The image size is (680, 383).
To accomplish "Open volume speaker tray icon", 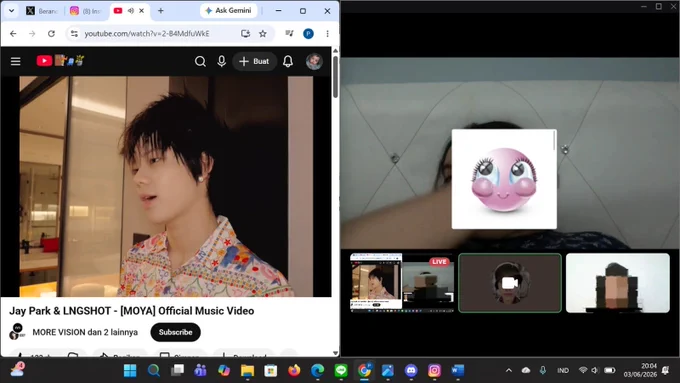I will point(595,370).
